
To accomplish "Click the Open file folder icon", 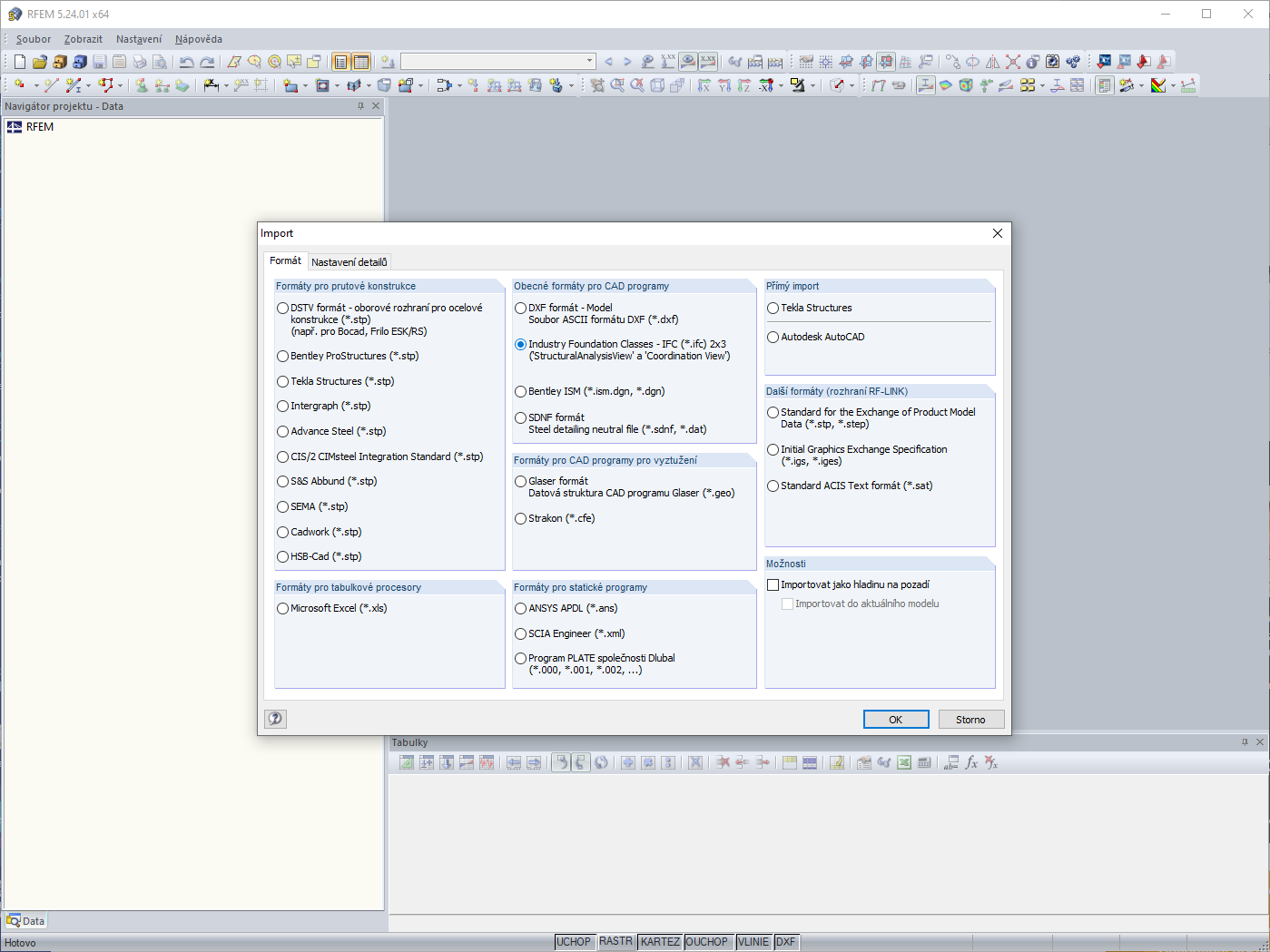I will coord(39,61).
